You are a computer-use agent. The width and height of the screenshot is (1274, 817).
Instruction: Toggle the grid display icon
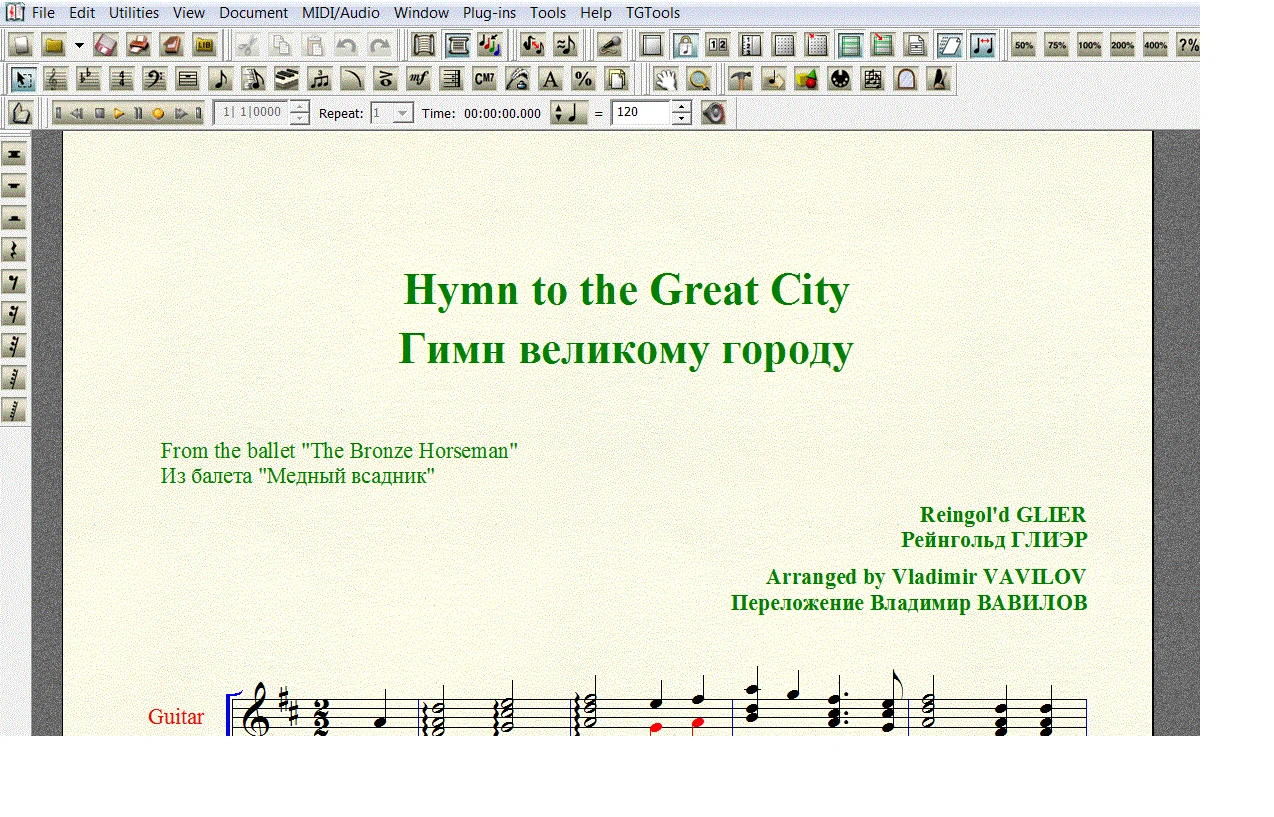784,45
